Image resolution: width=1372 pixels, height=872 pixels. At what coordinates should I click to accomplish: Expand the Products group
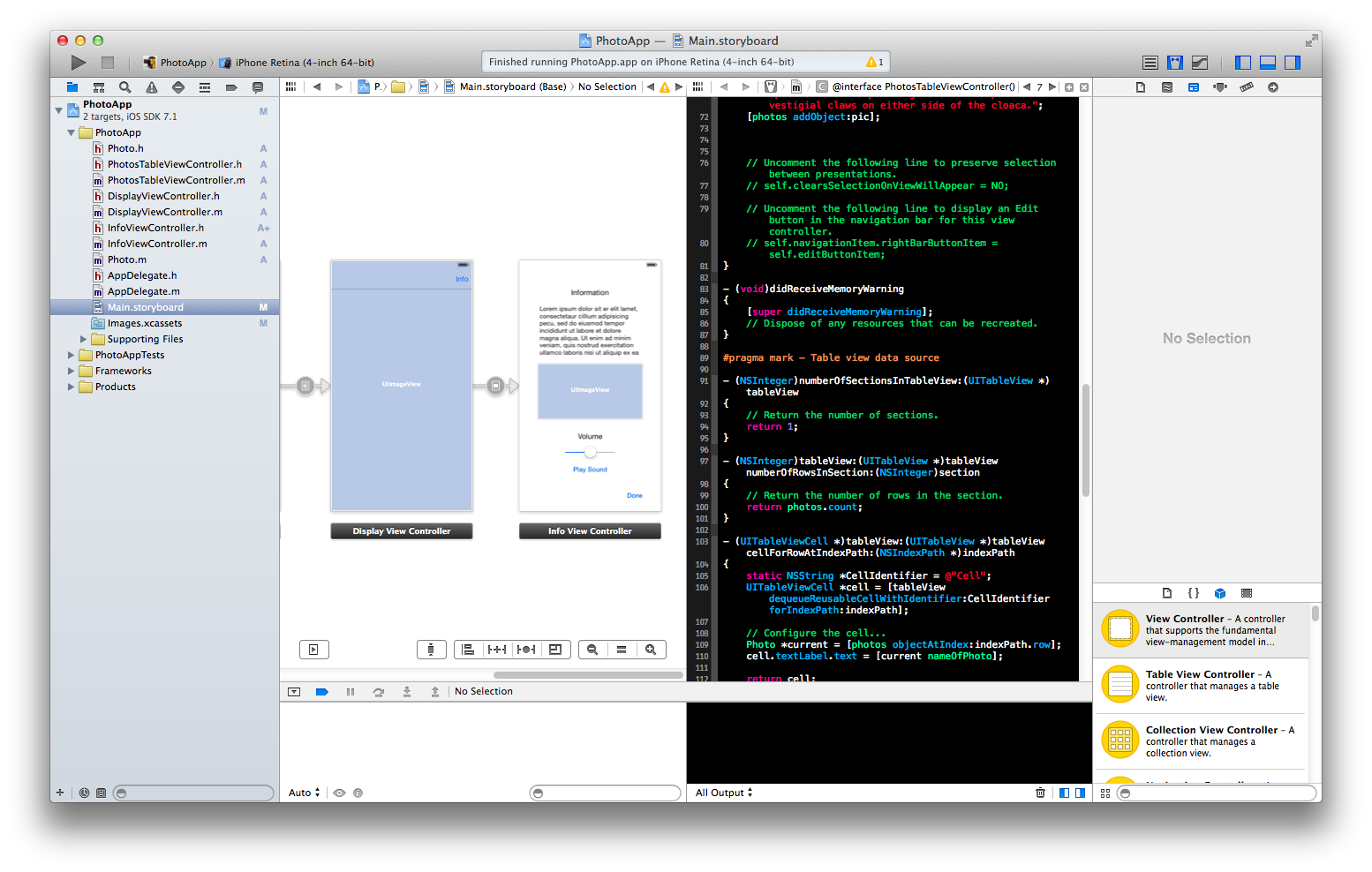(72, 387)
